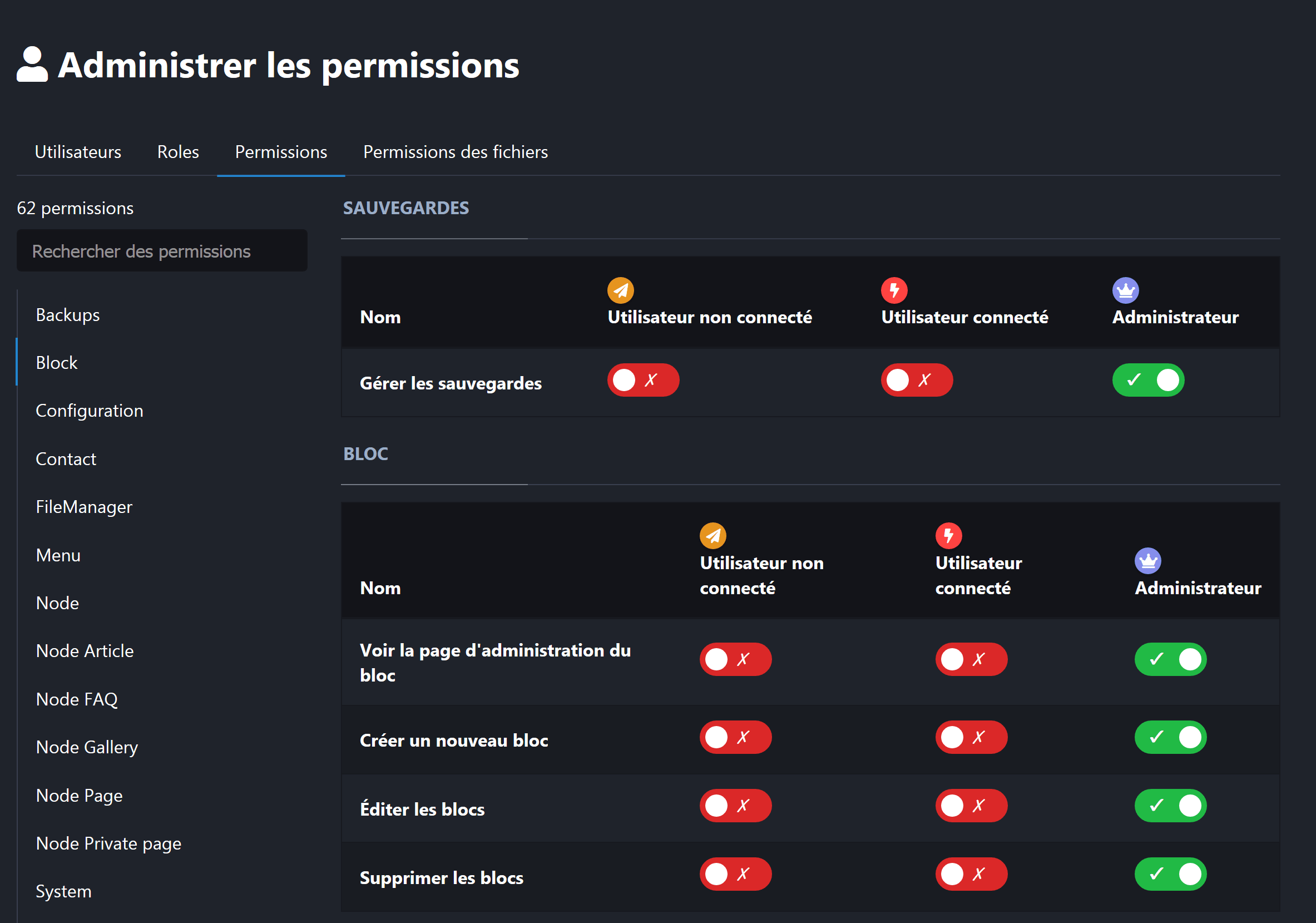1316x923 pixels.
Task: Click the paper plane icon in the BLOC table
Action: [x=712, y=535]
